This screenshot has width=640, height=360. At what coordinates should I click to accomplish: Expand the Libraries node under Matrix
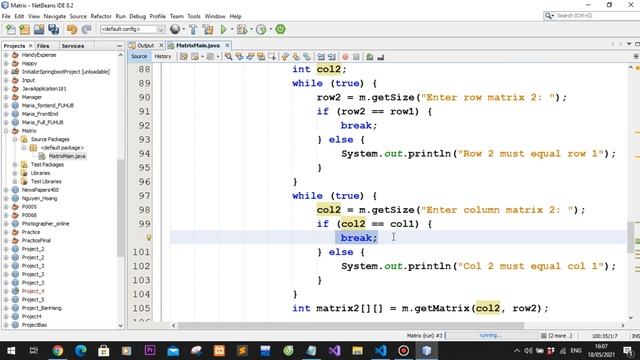(15, 173)
